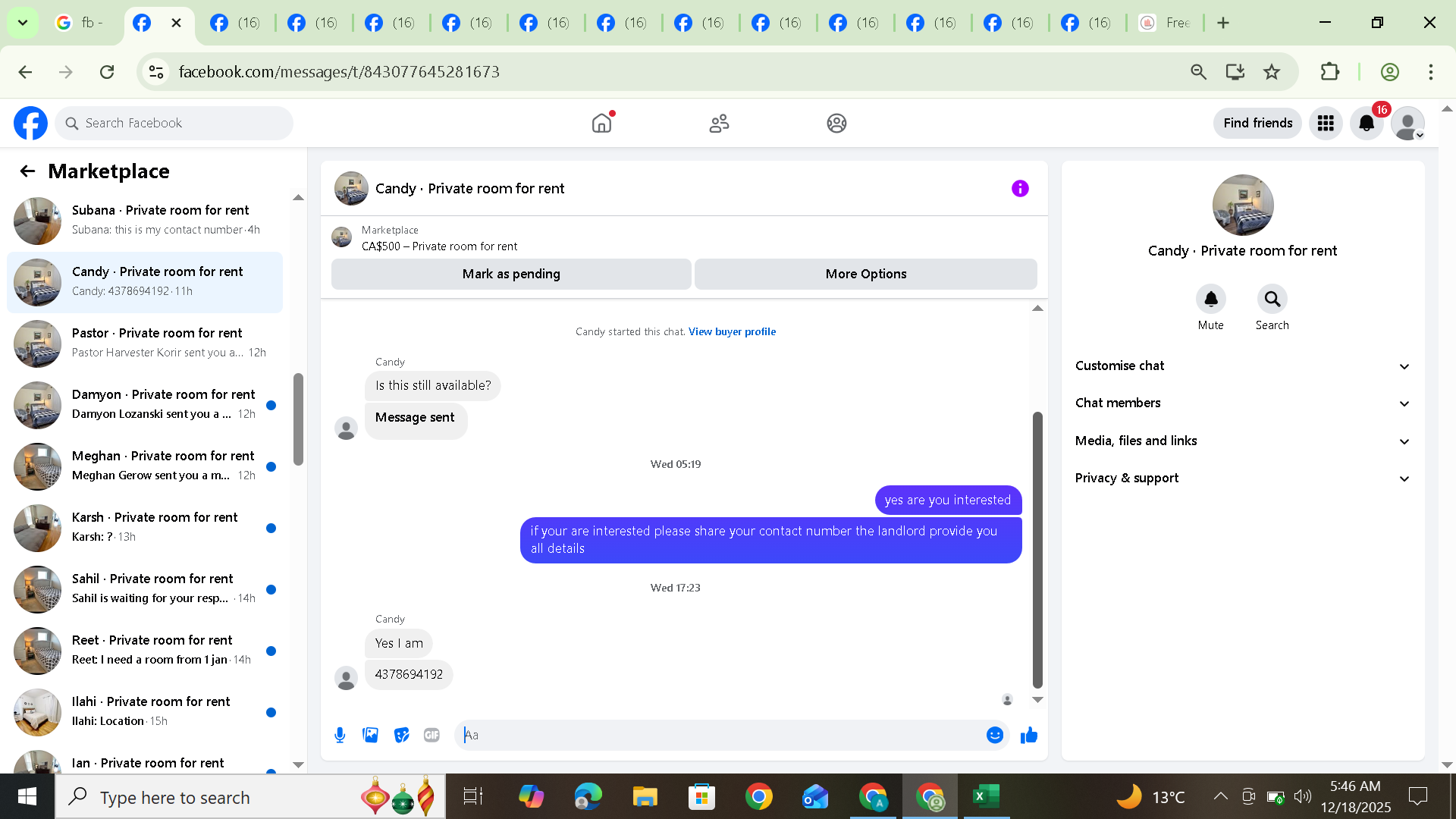Bookmark this page with star icon
The image size is (1456, 819).
click(x=1272, y=72)
